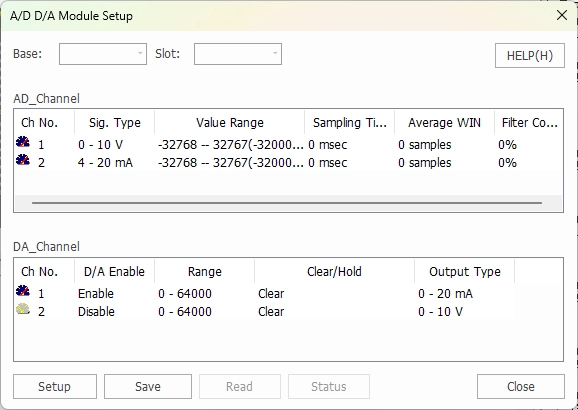The image size is (578, 410).
Task: Click the 'Enable' cell of DA channel 1
Action: click(x=96, y=293)
